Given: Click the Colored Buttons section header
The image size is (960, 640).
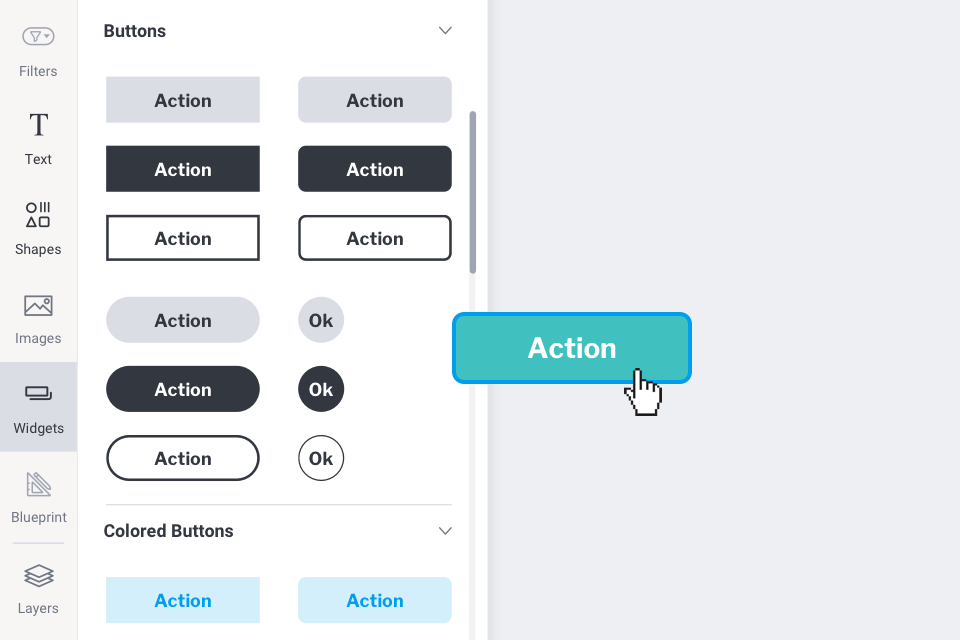Looking at the screenshot, I should [x=168, y=531].
